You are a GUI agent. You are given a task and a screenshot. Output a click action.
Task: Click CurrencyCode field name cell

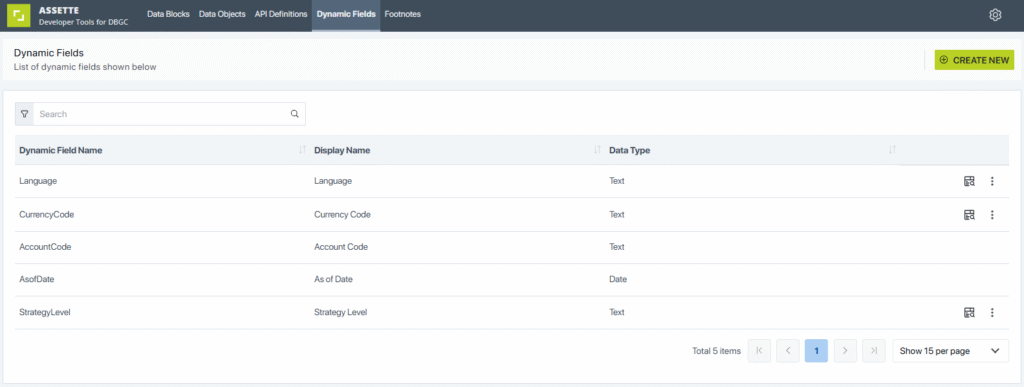point(46,214)
